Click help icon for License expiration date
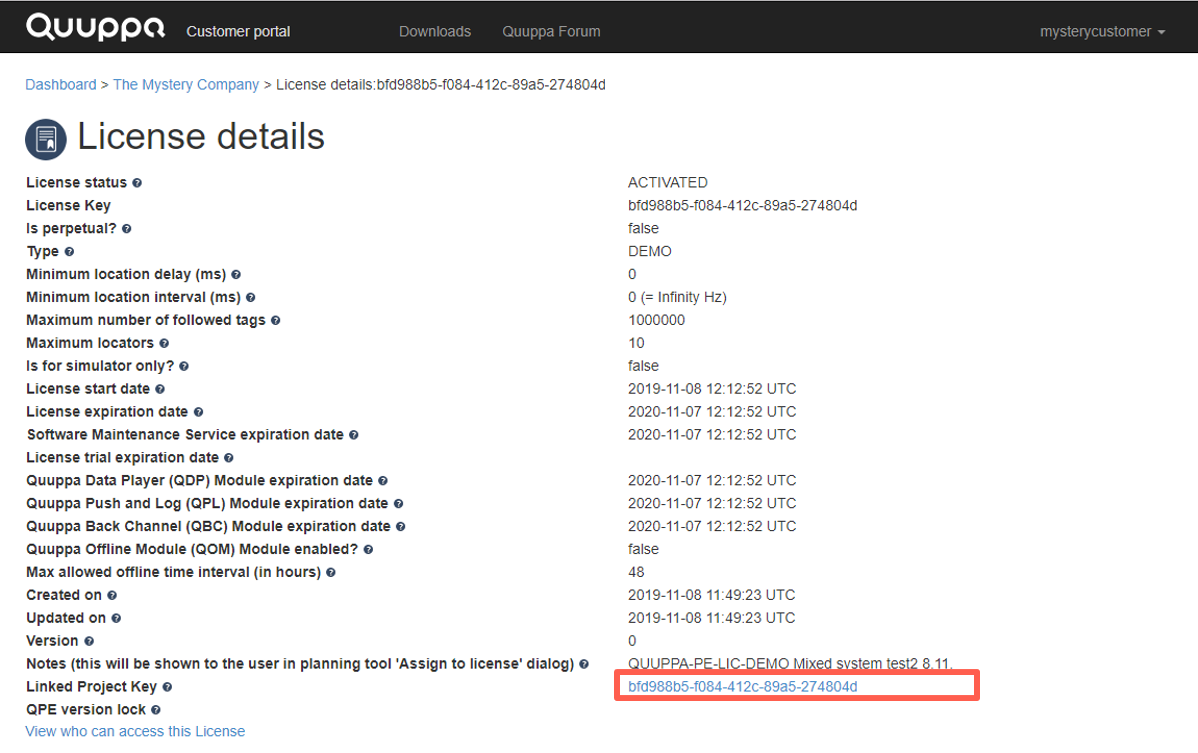Screen dimensions: 1198x753 click(199, 412)
